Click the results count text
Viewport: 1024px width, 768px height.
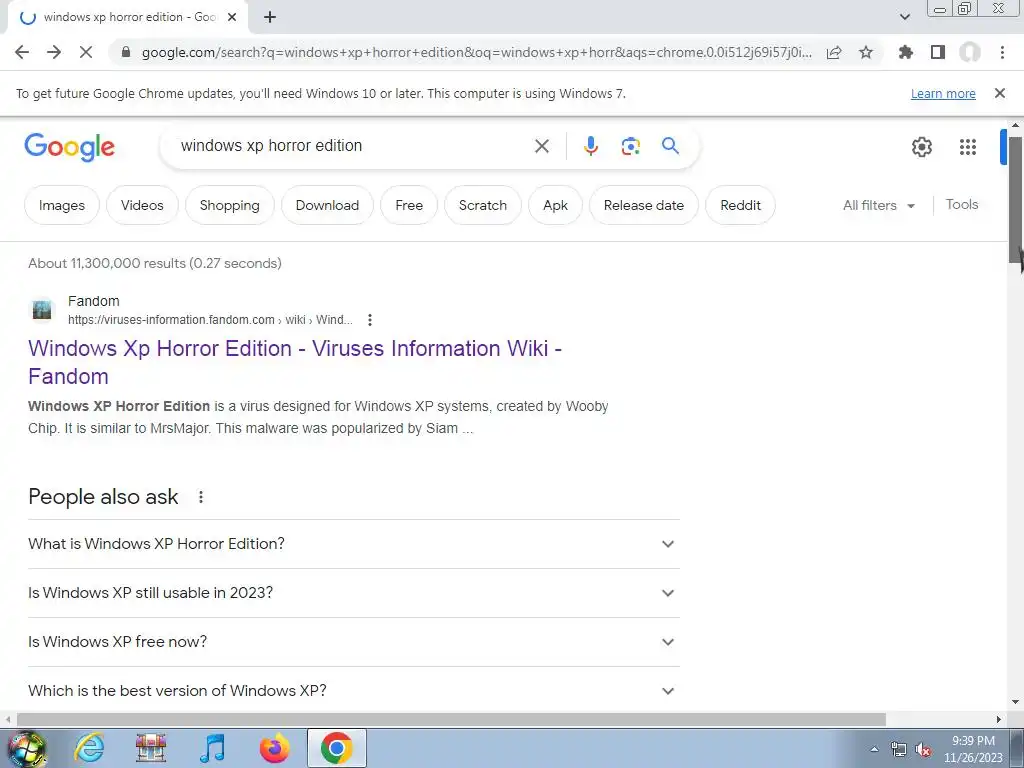[155, 263]
